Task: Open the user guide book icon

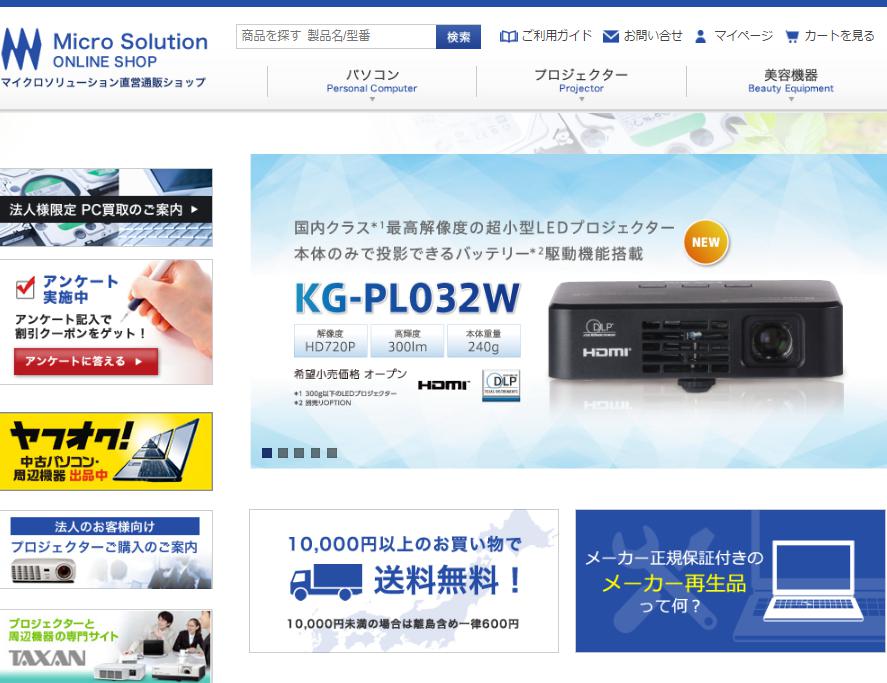Action: click(509, 36)
